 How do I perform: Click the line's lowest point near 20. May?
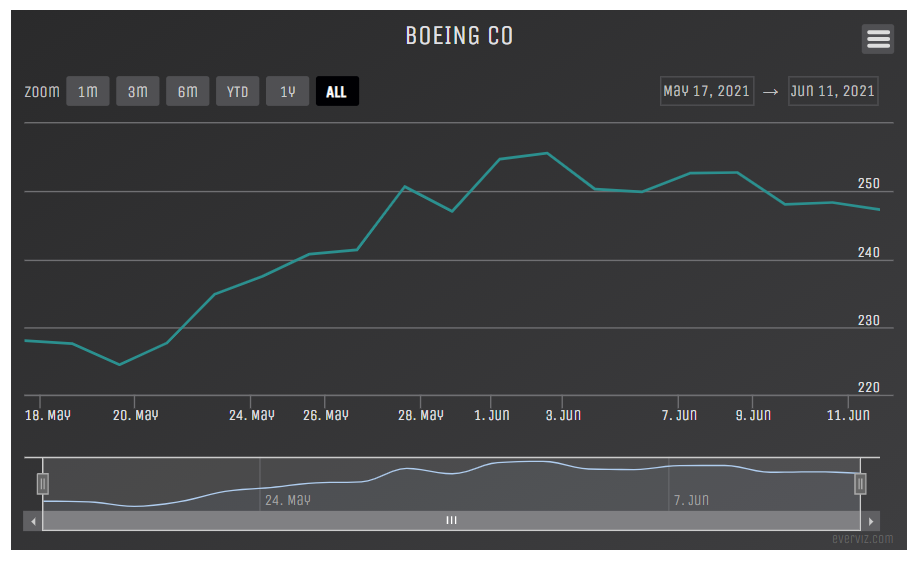pyautogui.click(x=119, y=365)
